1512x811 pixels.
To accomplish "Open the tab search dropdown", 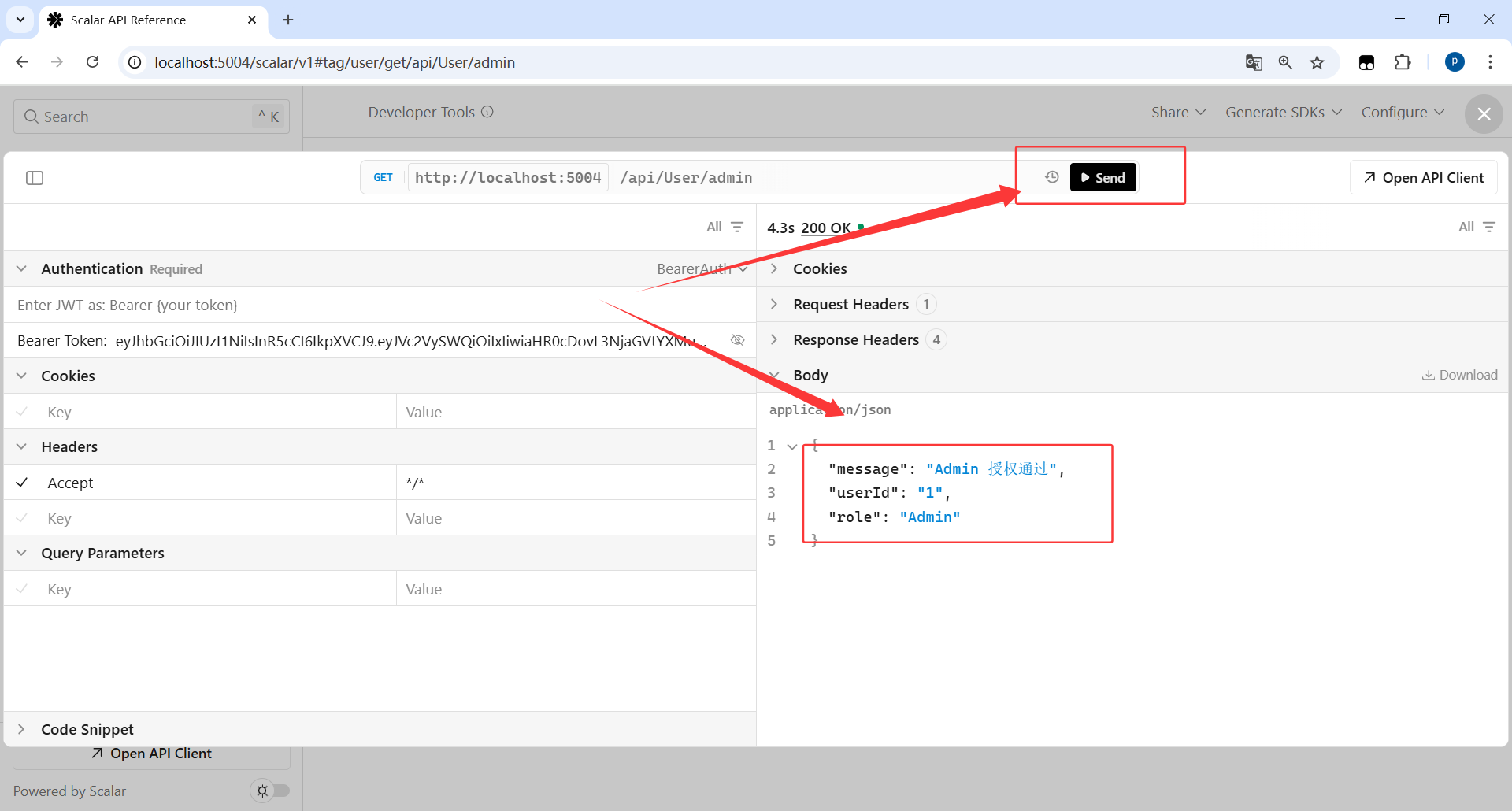I will point(20,20).
